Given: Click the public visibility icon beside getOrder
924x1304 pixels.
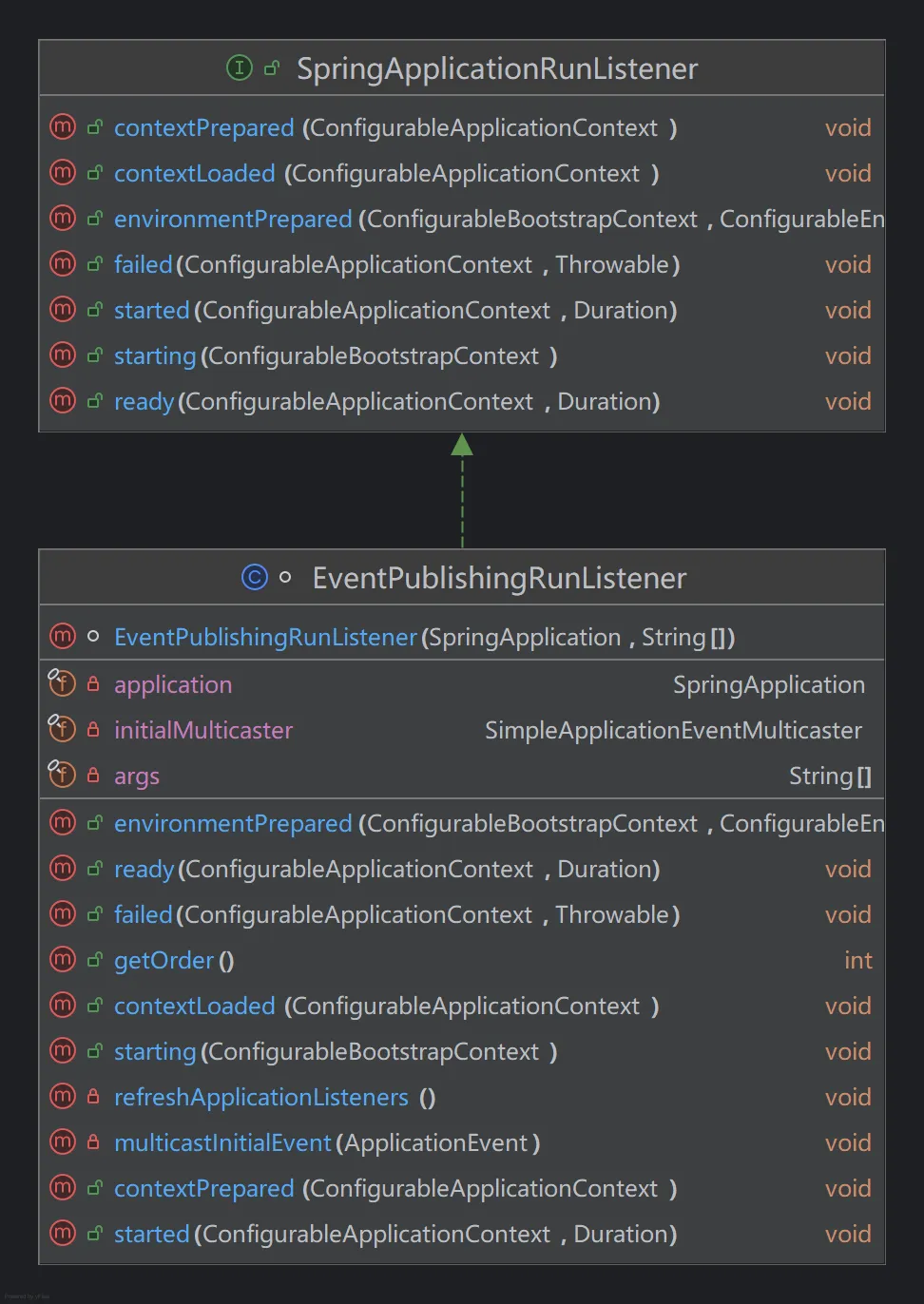Looking at the screenshot, I should click(x=94, y=960).
